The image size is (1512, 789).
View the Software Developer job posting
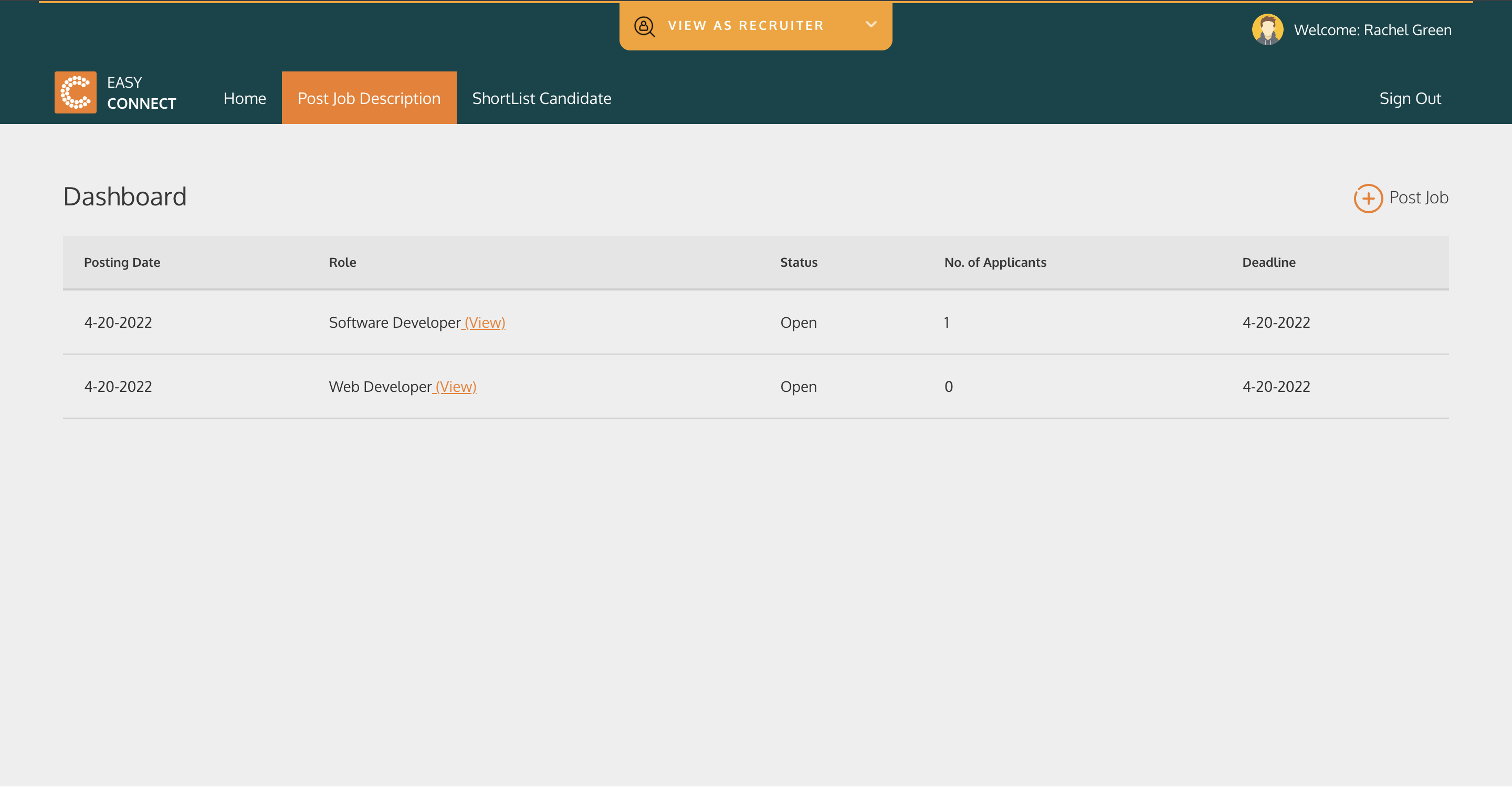(484, 323)
